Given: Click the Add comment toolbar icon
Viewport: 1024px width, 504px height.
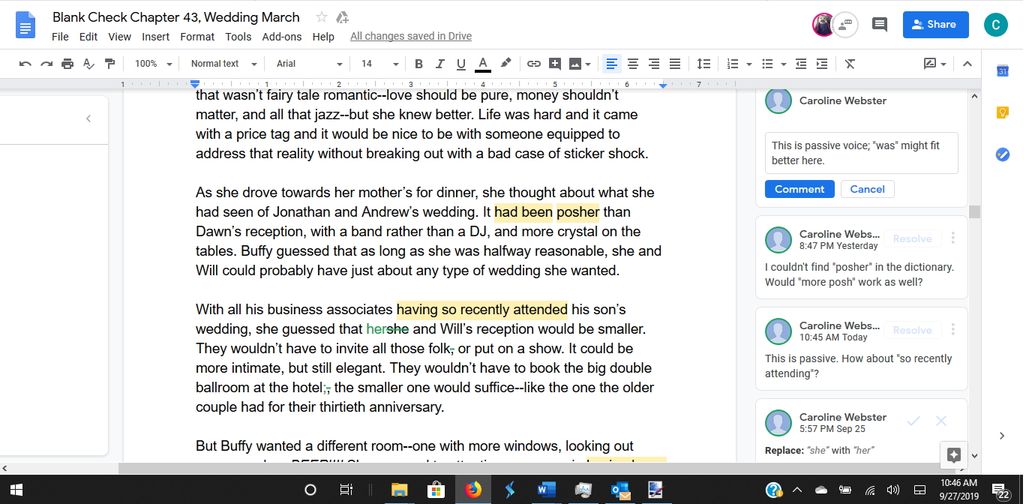Looking at the screenshot, I should tap(554, 64).
